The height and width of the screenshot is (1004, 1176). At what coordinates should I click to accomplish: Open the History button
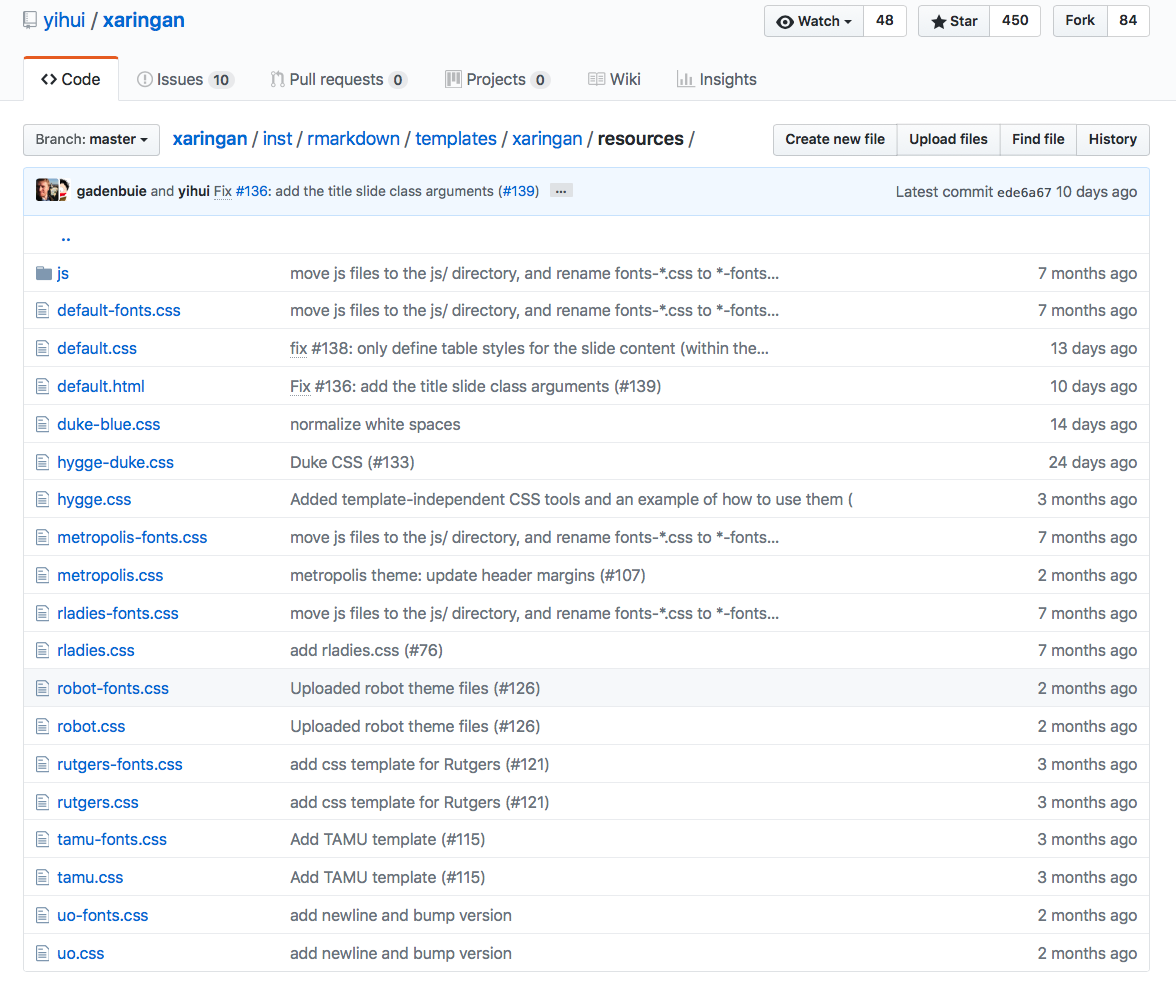1113,139
